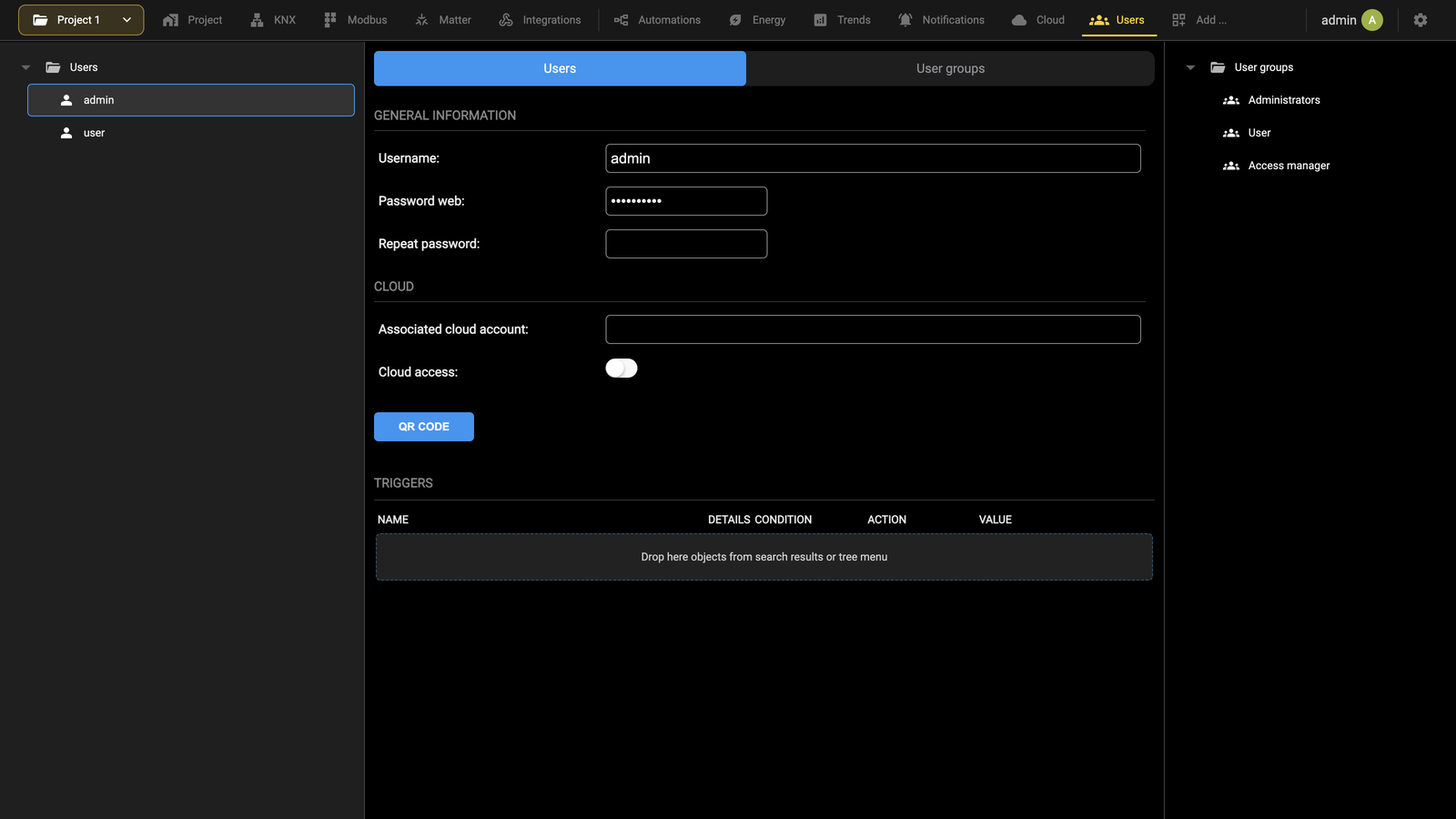Open the settings gear icon

(1421, 20)
